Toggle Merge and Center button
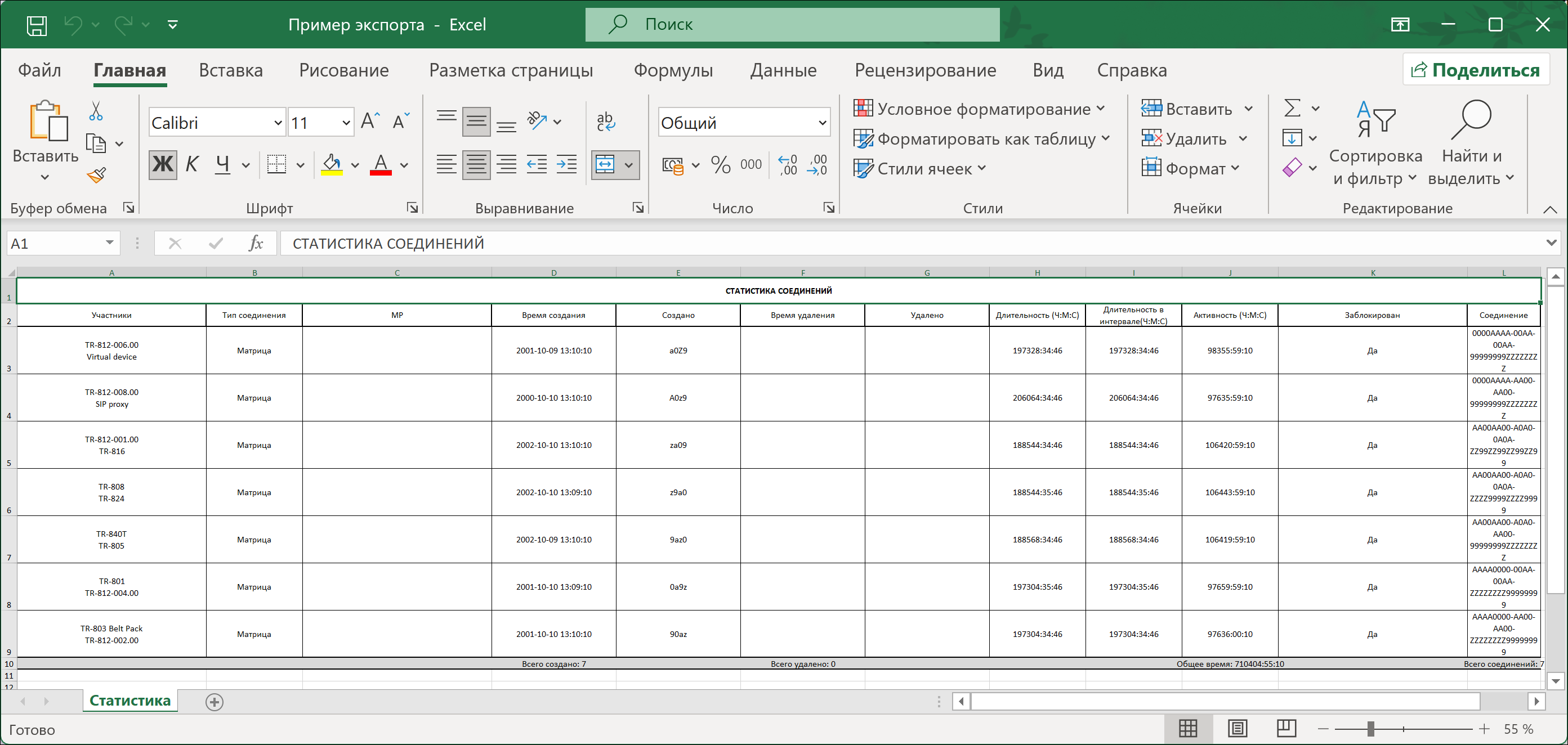The height and width of the screenshot is (745, 1568). pos(605,165)
